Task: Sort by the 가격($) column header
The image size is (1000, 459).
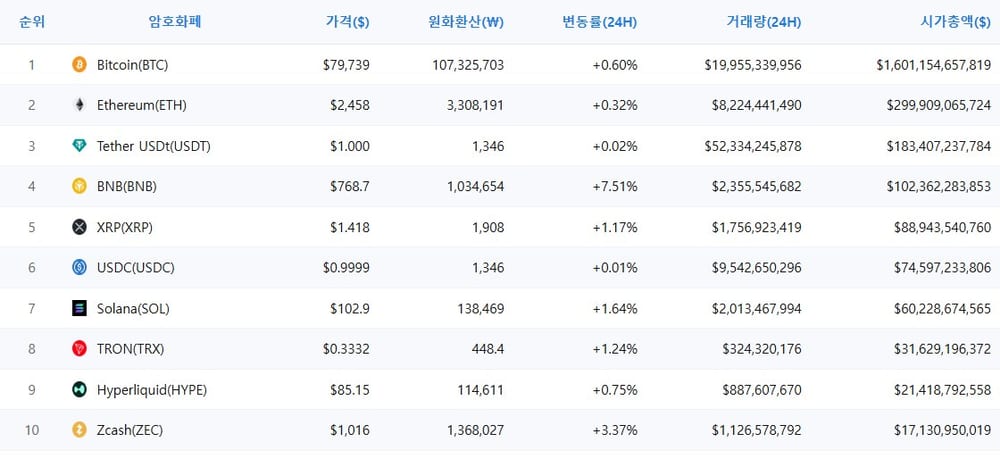Action: [347, 22]
